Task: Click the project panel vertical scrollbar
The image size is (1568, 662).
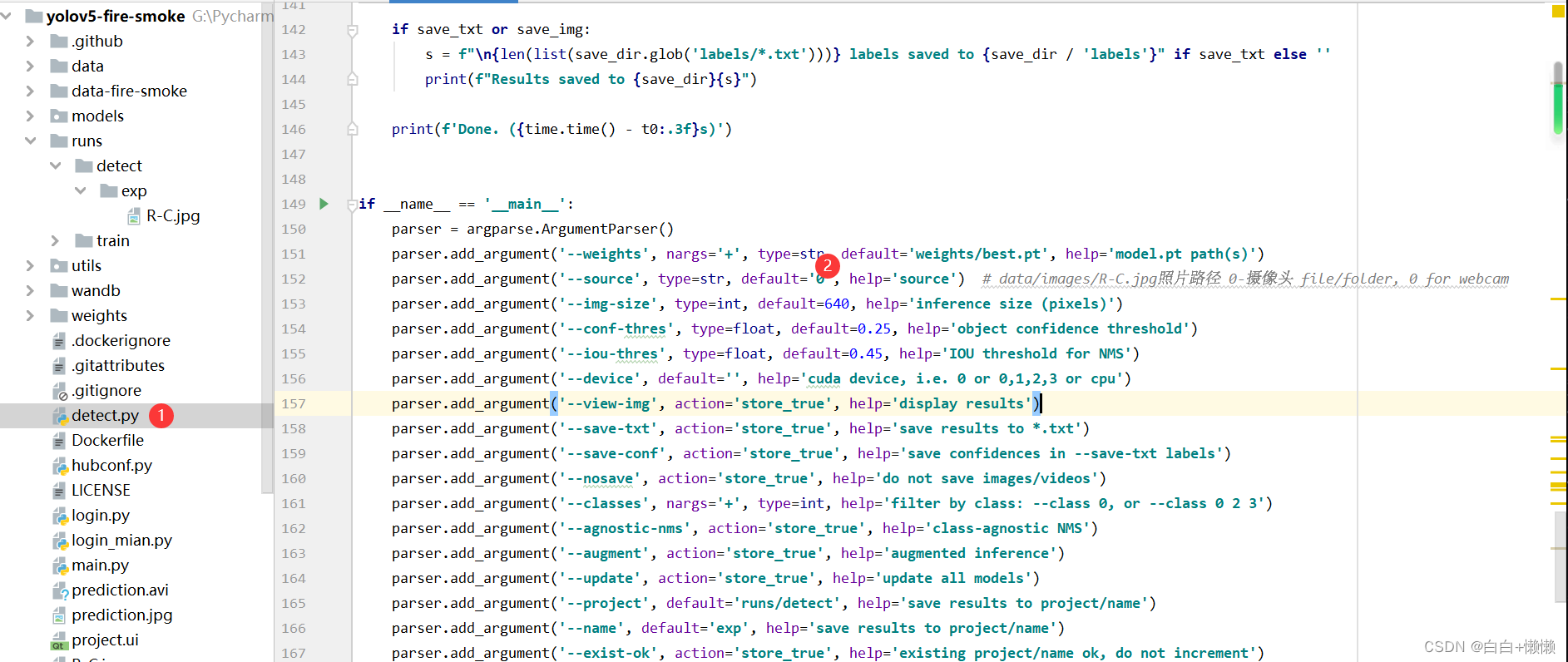Action: (267, 249)
